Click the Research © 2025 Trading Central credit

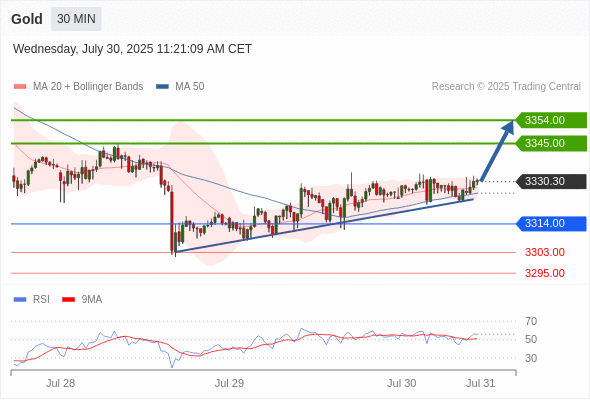click(506, 87)
